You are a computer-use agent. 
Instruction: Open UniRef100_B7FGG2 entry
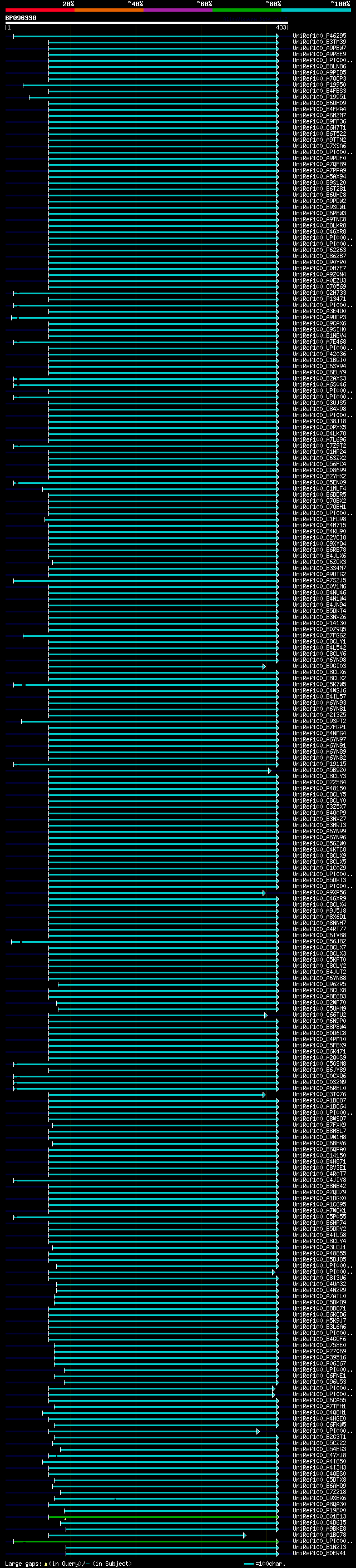pos(319,635)
